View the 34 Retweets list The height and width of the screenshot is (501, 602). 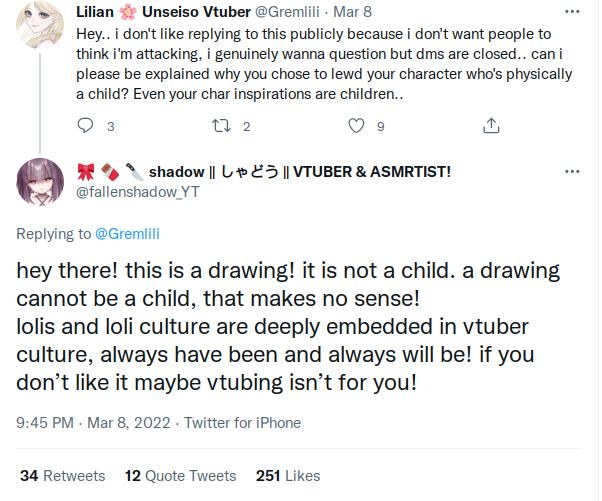click(x=62, y=474)
